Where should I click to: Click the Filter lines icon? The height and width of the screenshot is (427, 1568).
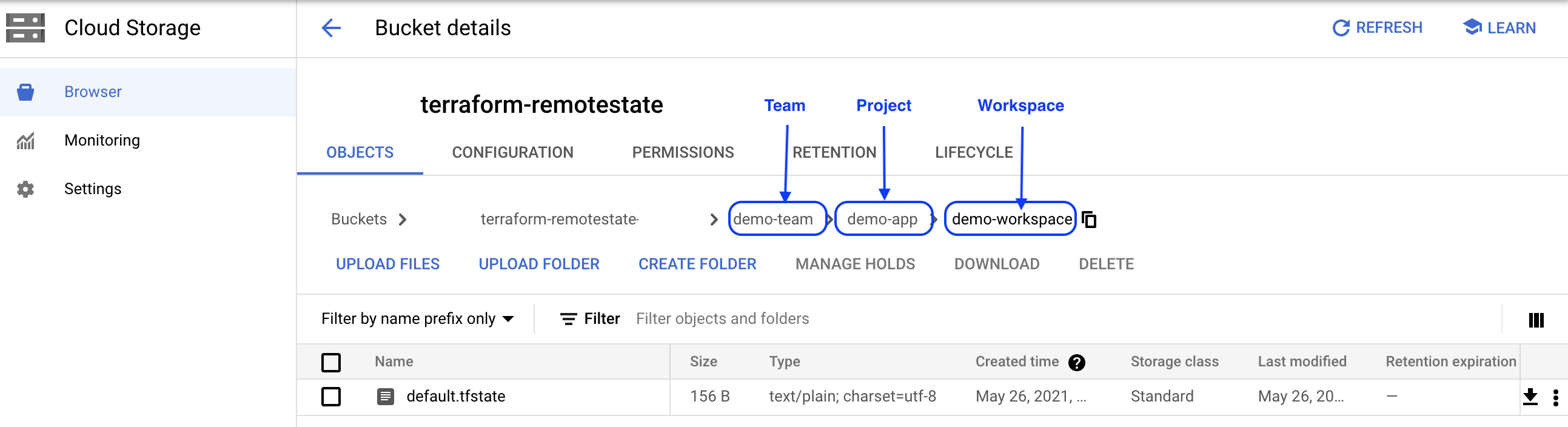tap(568, 319)
